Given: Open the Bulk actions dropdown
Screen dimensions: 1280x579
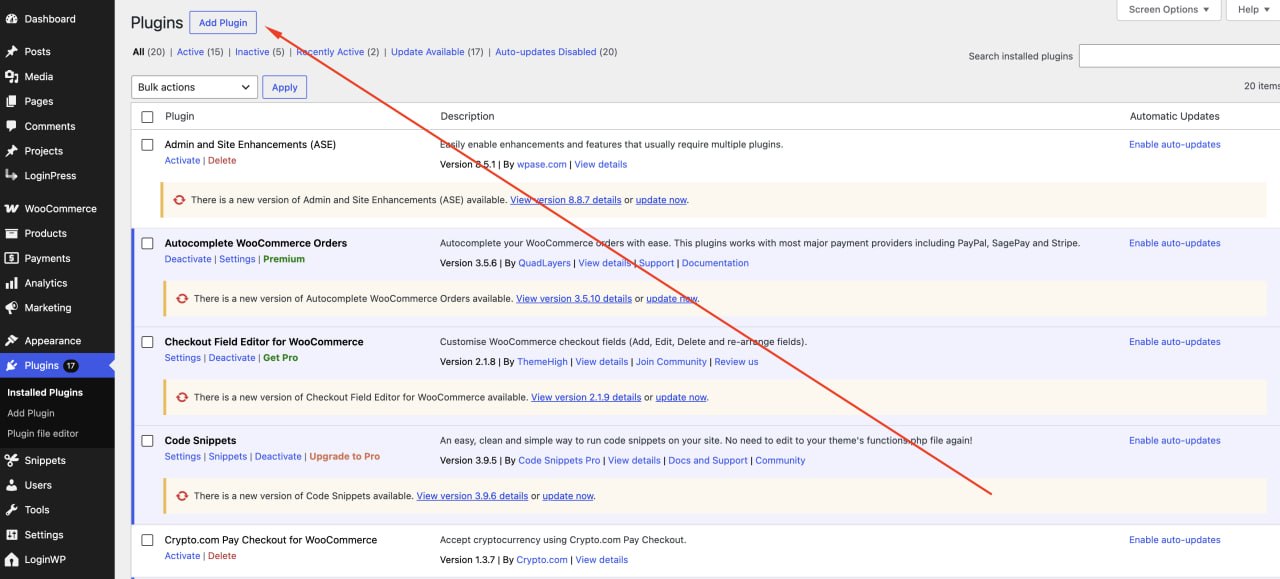Looking at the screenshot, I should (194, 87).
